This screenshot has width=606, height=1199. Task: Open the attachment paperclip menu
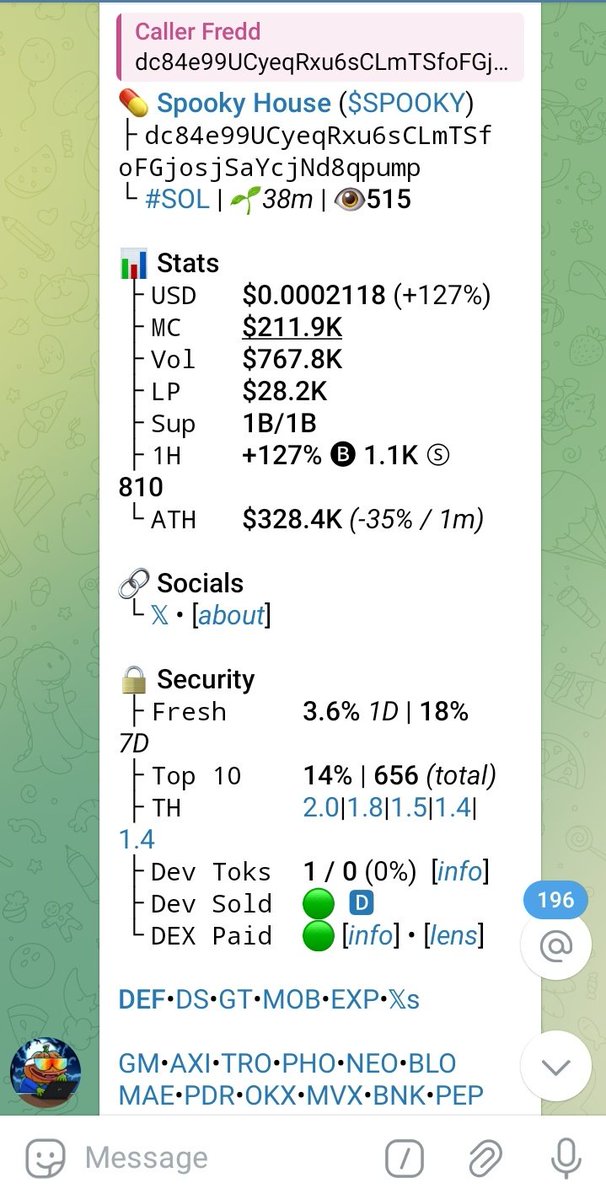coord(487,1160)
